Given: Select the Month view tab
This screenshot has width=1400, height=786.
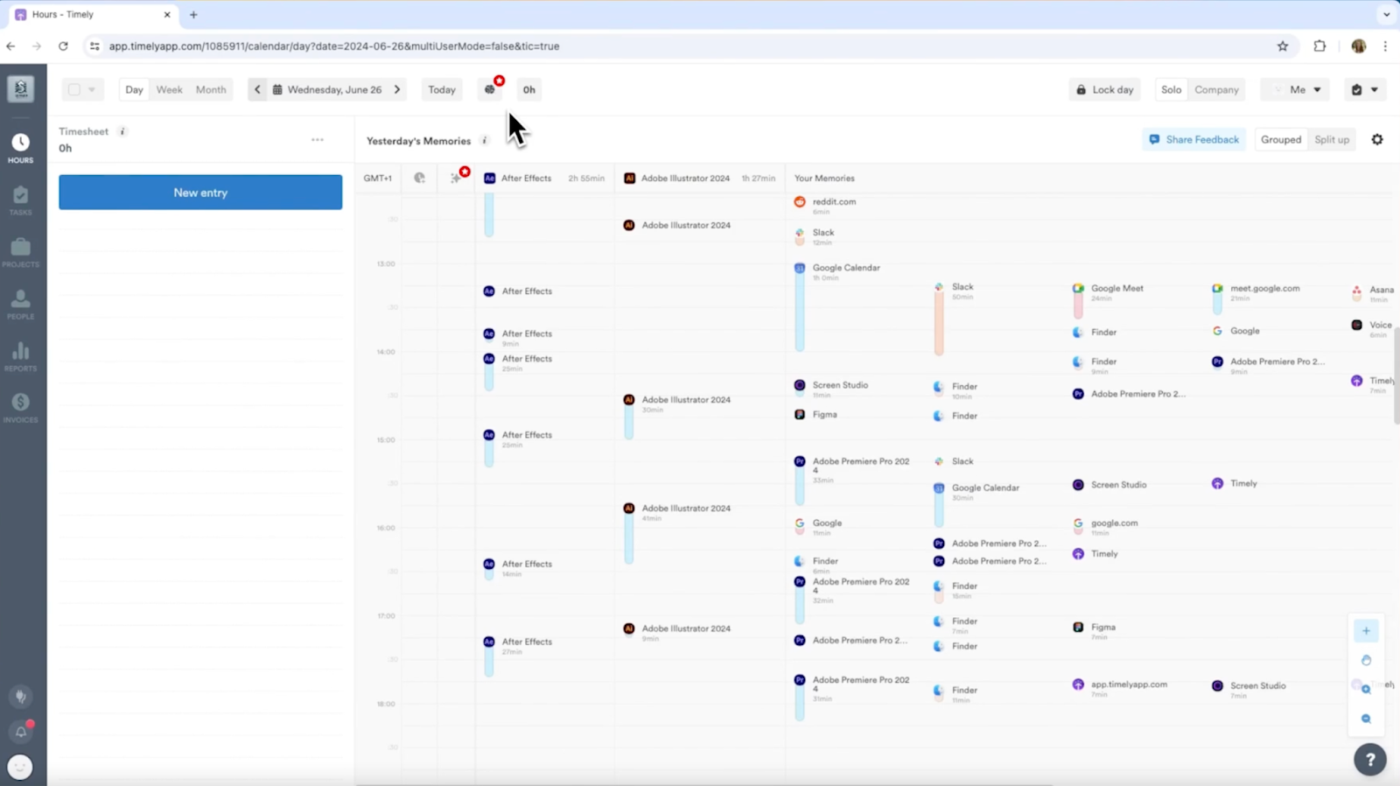Looking at the screenshot, I should tap(211, 90).
